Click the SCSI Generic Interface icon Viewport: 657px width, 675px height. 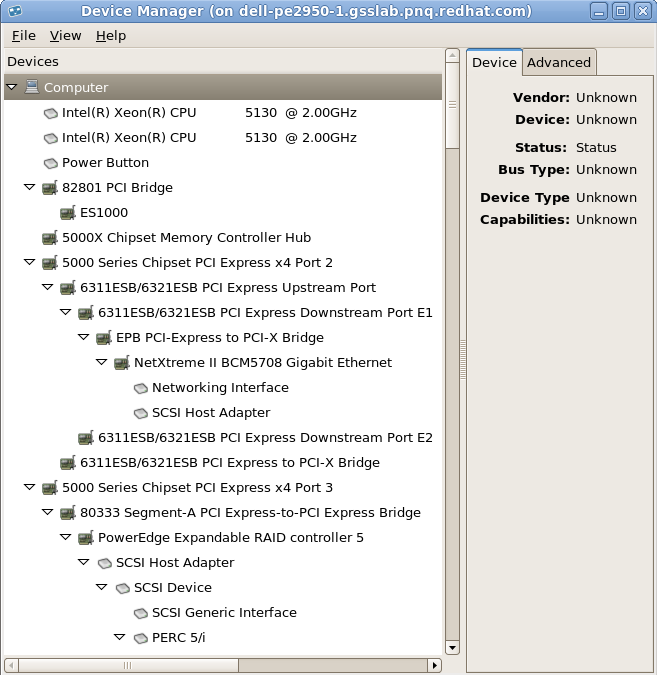coord(141,613)
